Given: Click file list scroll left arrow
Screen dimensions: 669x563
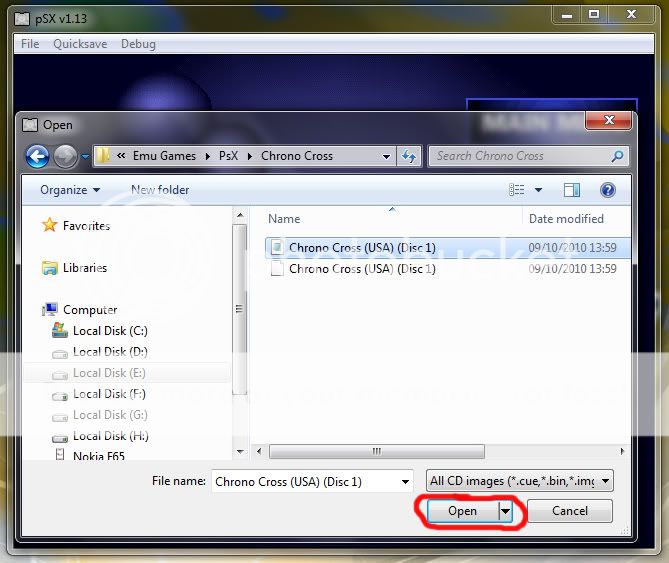Looking at the screenshot, I should [259, 451].
